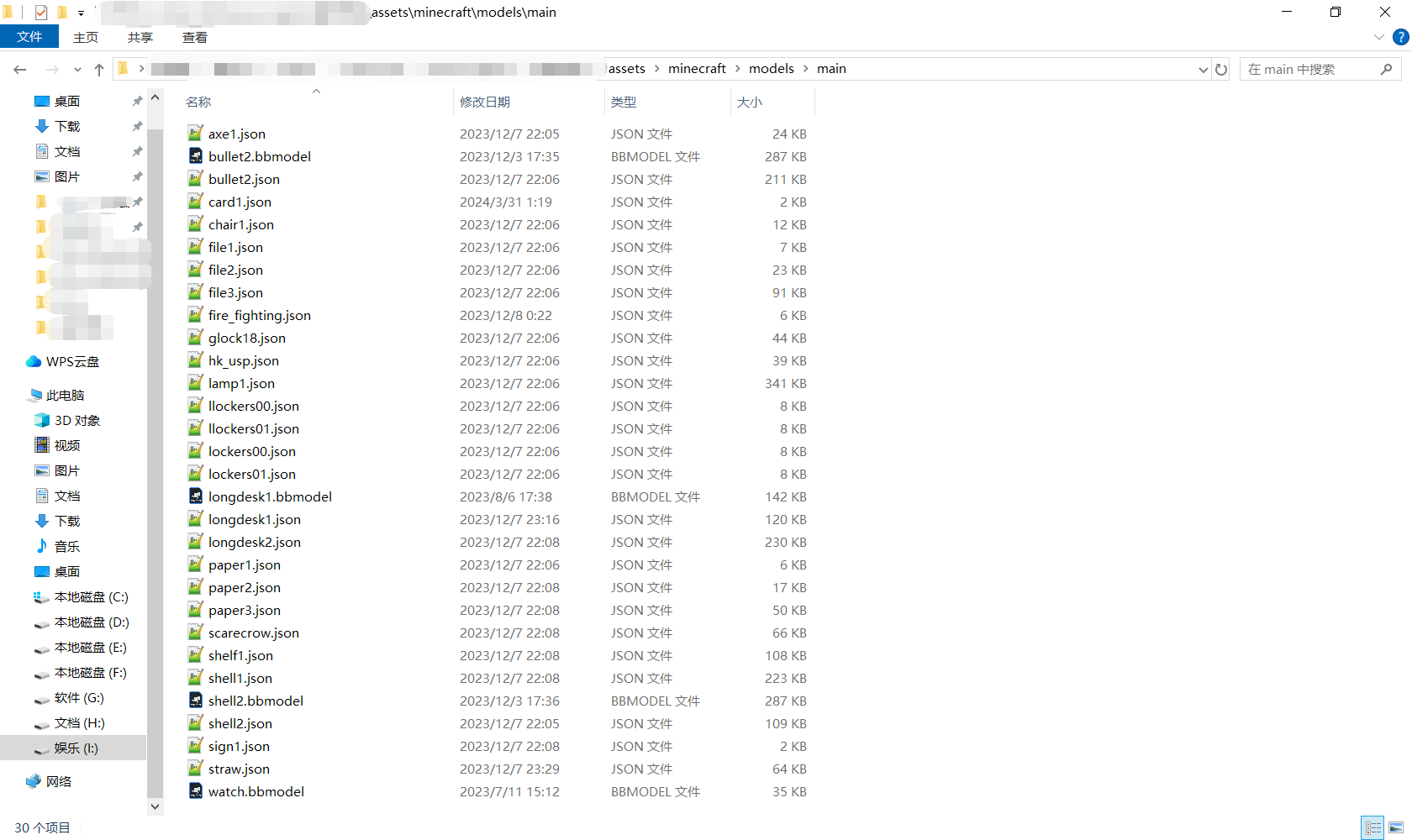Expand the ribbon with the chevron

point(1379,37)
